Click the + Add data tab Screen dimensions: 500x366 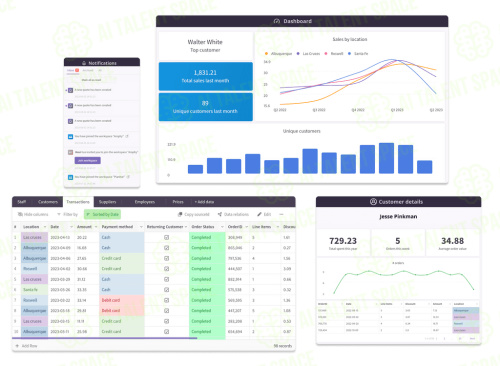[204, 202]
